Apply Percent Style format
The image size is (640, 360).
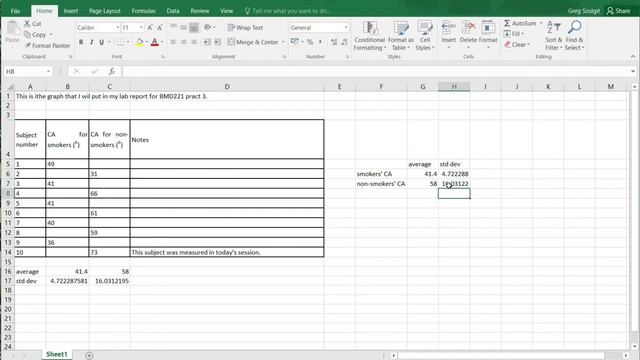(310, 42)
